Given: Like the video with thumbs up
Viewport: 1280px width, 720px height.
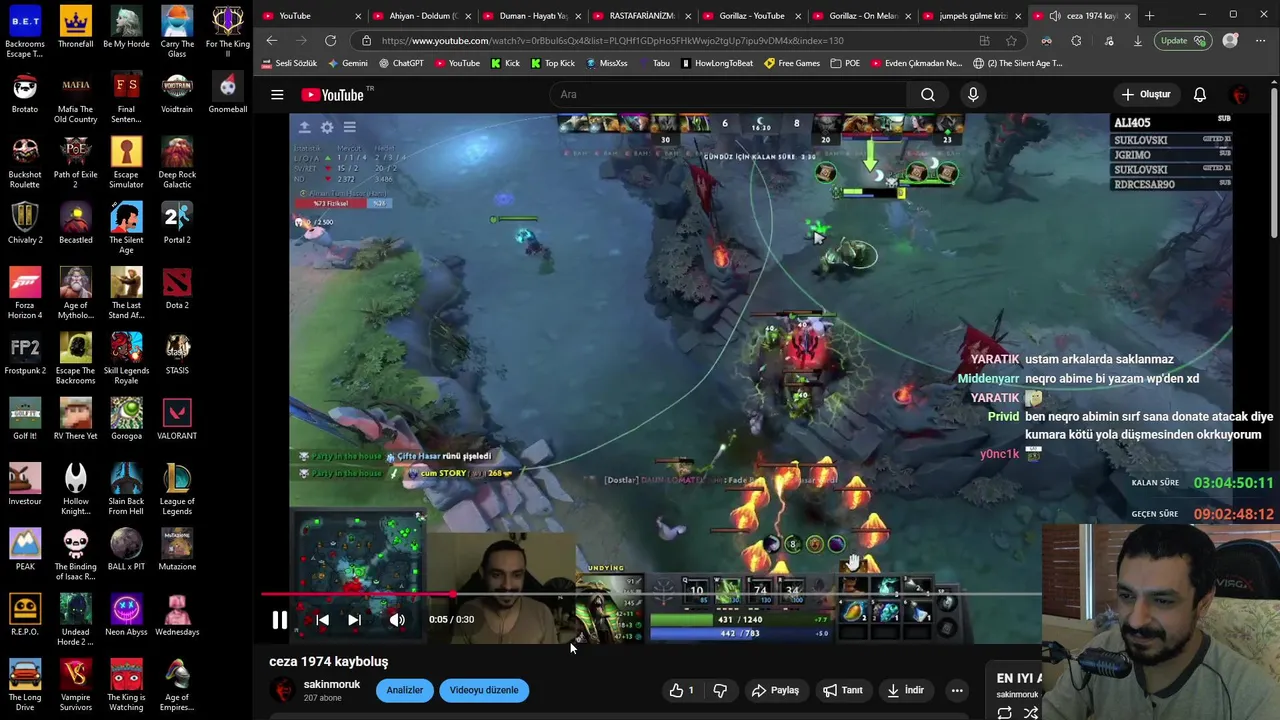Looking at the screenshot, I should (682, 690).
